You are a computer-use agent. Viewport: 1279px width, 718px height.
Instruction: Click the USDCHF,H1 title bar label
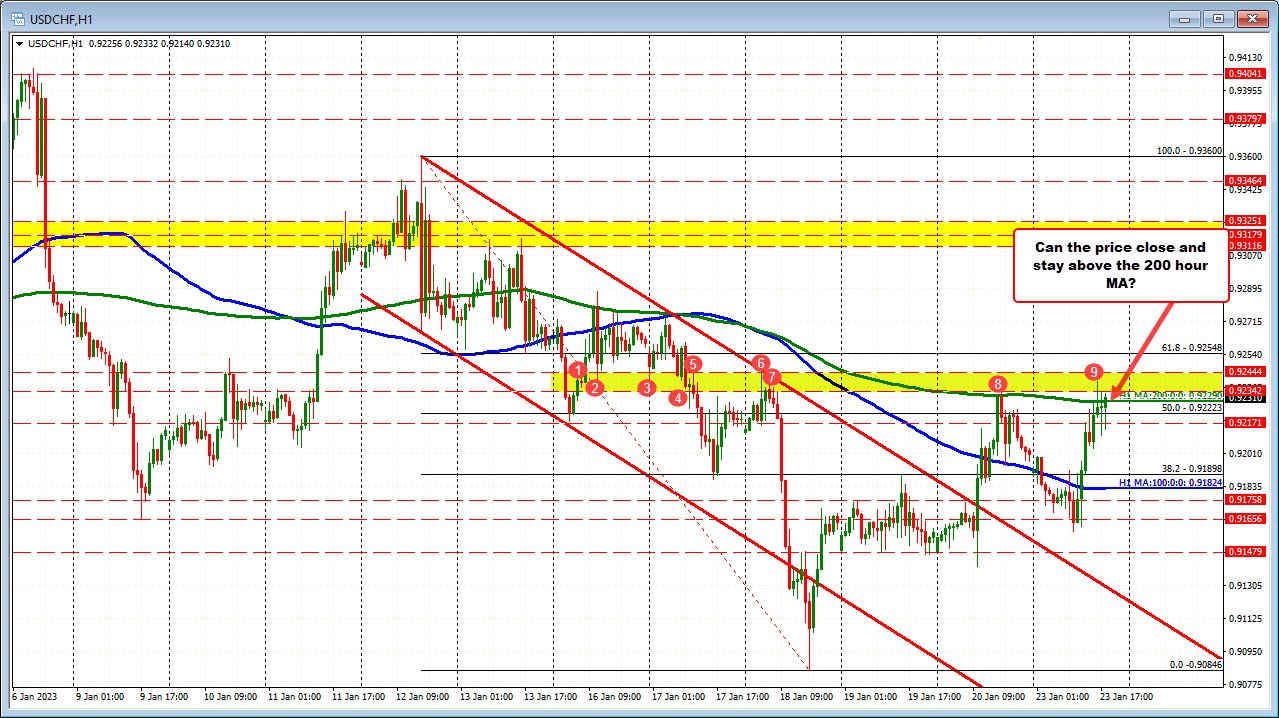(60, 17)
